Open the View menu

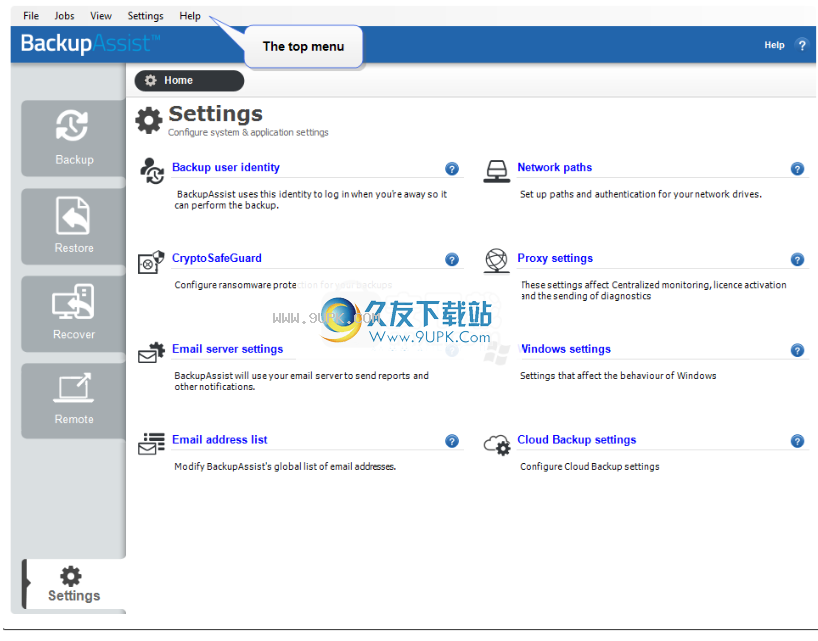click(101, 16)
